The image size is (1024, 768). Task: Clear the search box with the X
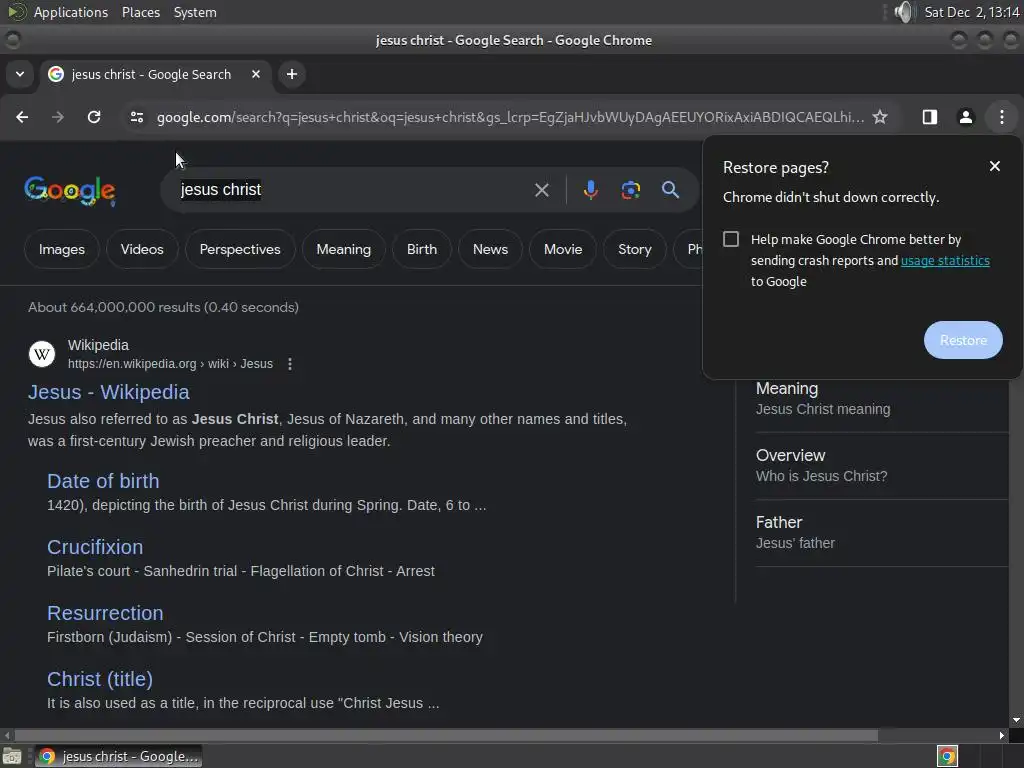click(x=541, y=190)
